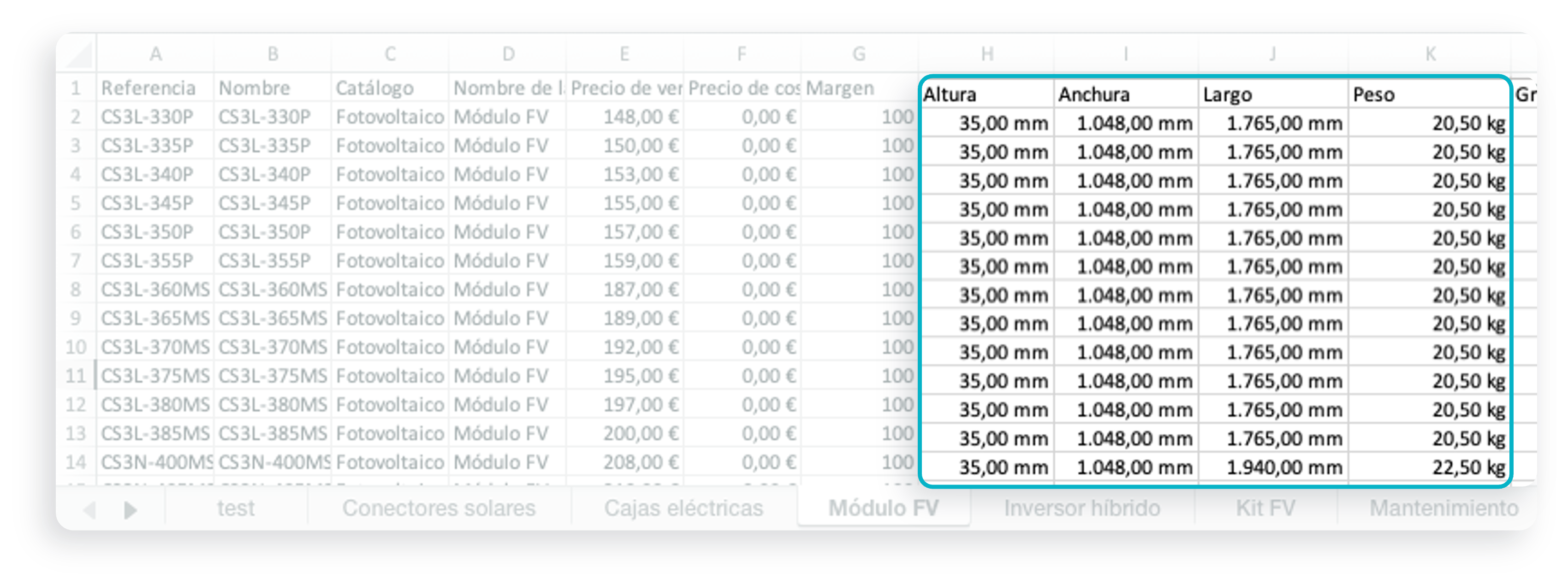Open the Cajas eléctricas sheet tab
Image resolution: width=1568 pixels, height=585 pixels.
pyautogui.click(x=683, y=508)
